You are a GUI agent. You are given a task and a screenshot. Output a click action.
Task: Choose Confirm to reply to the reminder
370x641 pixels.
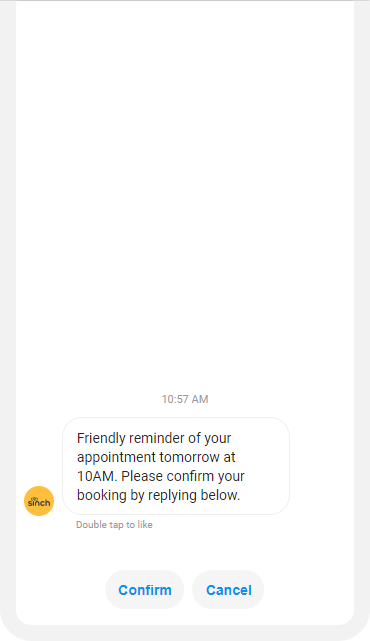click(x=145, y=589)
